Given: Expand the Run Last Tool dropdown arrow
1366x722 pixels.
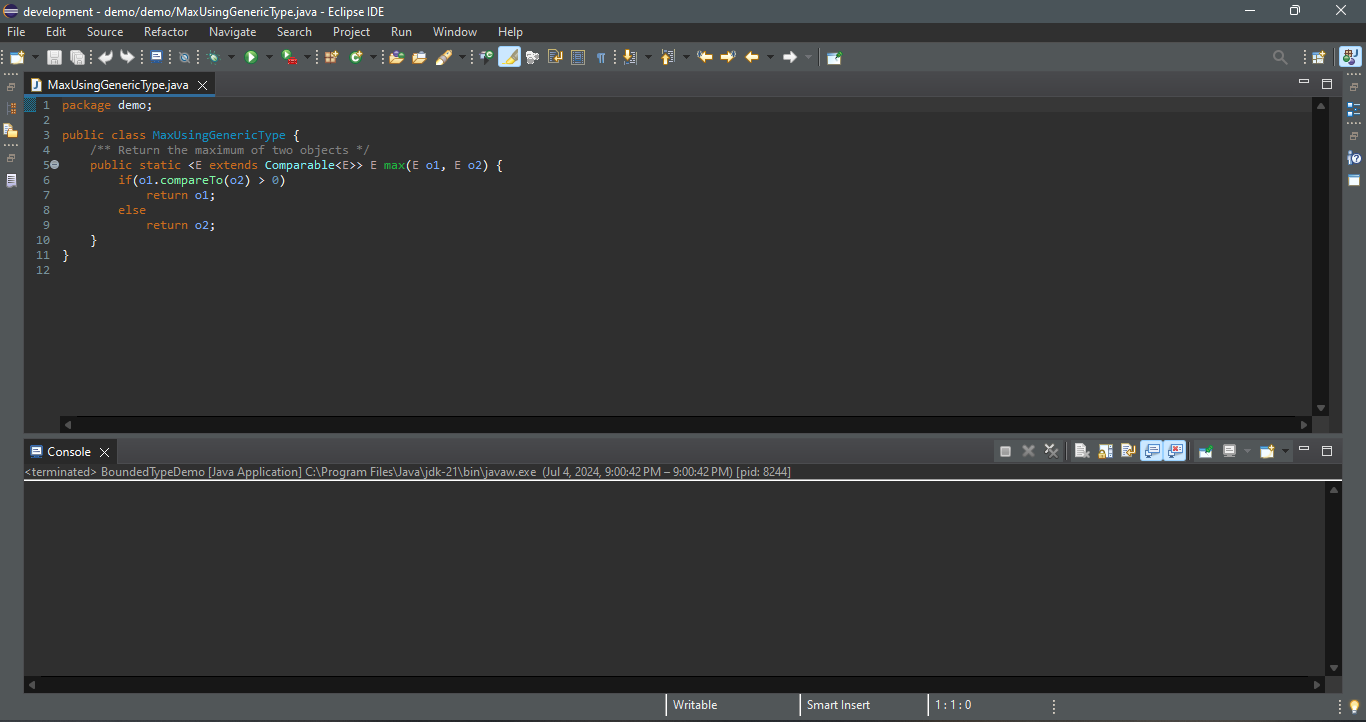Looking at the screenshot, I should pyautogui.click(x=307, y=57).
